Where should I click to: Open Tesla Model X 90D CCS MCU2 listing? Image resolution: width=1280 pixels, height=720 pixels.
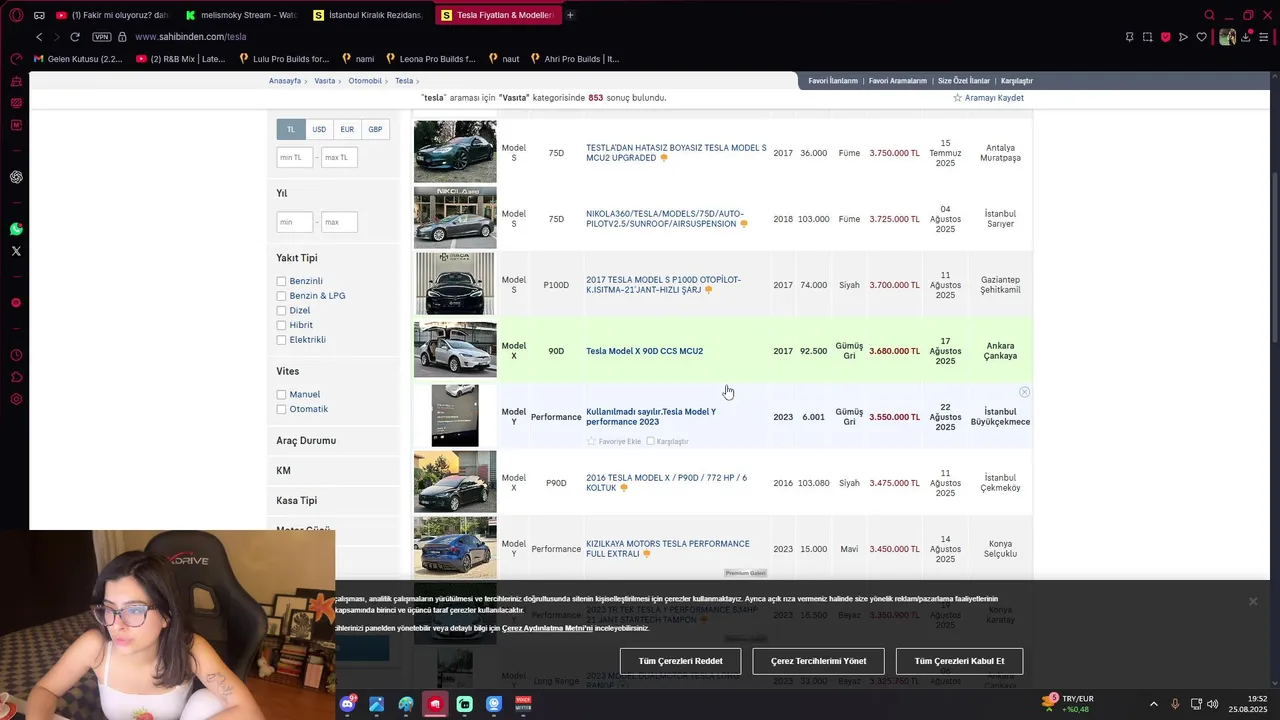pyautogui.click(x=644, y=351)
